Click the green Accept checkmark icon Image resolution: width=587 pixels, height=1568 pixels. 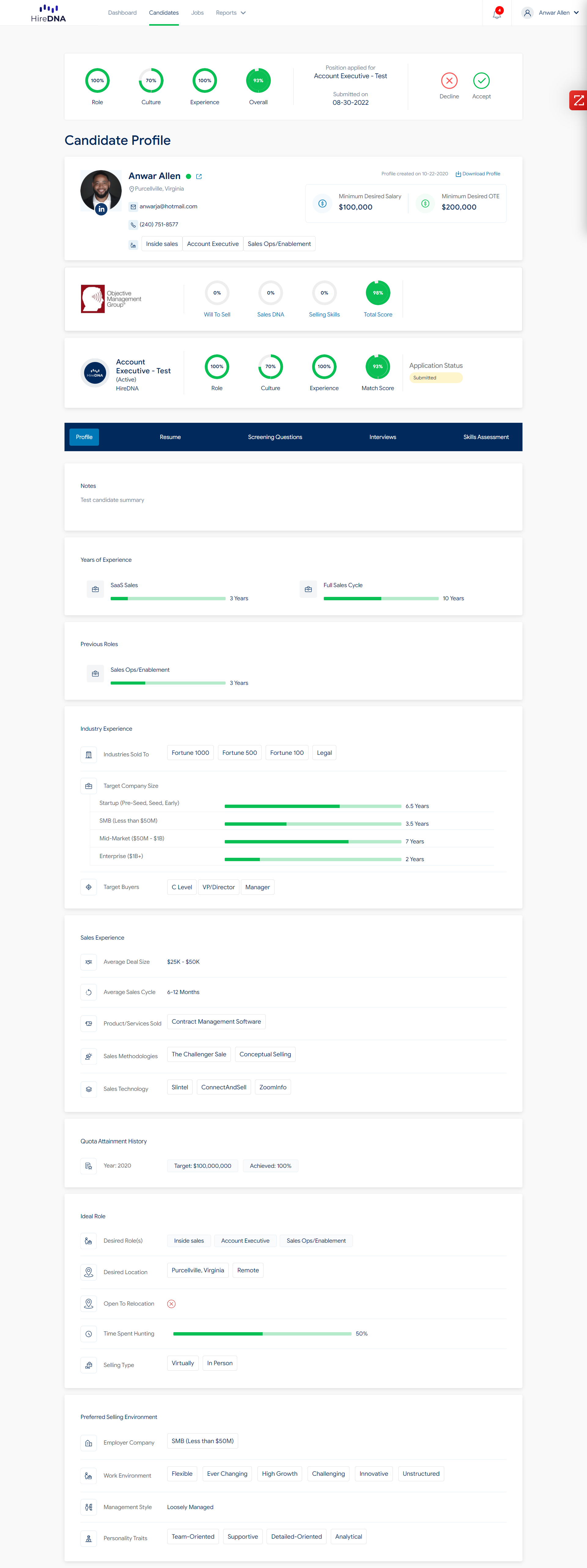481,80
